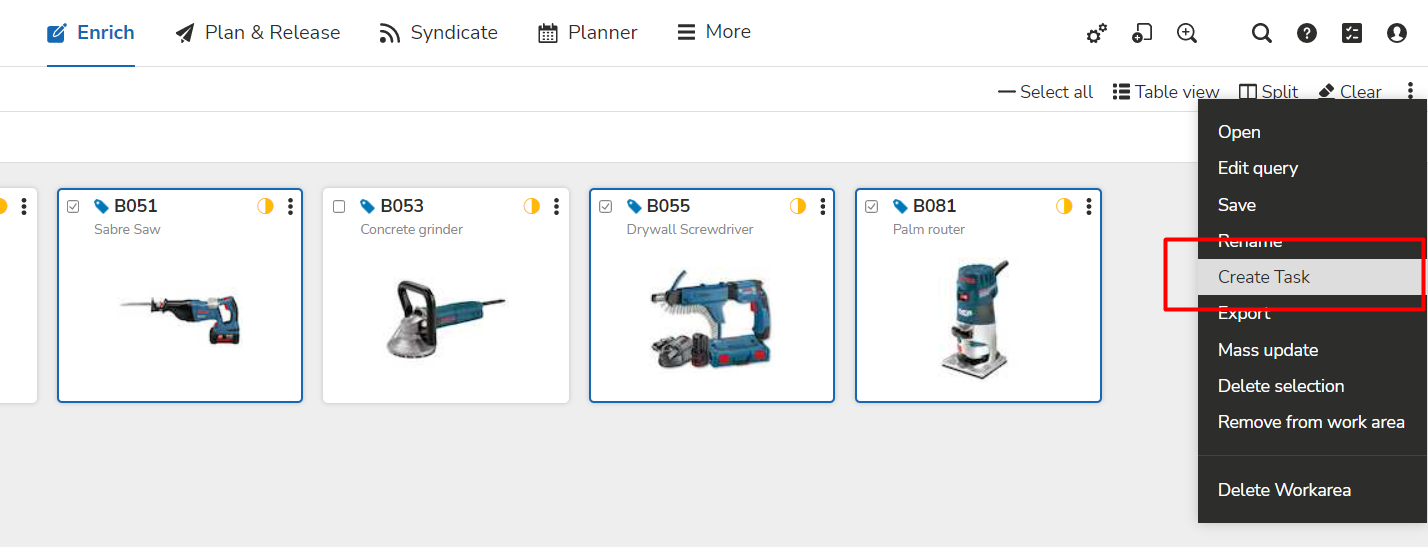Uncheck the B081 card checkbox
This screenshot has width=1428, height=547.
pos(872,206)
